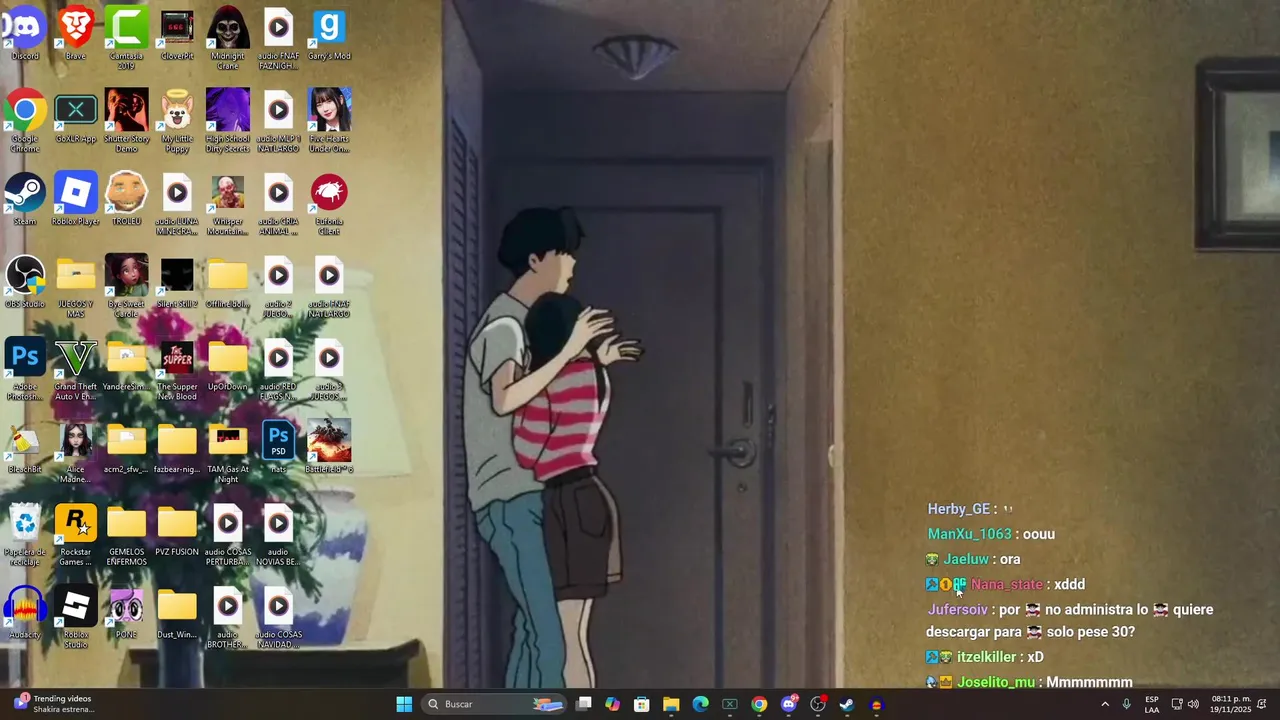Select the Whisper Mountain game icon
Image resolution: width=1280 pixels, height=720 pixels.
[227, 205]
